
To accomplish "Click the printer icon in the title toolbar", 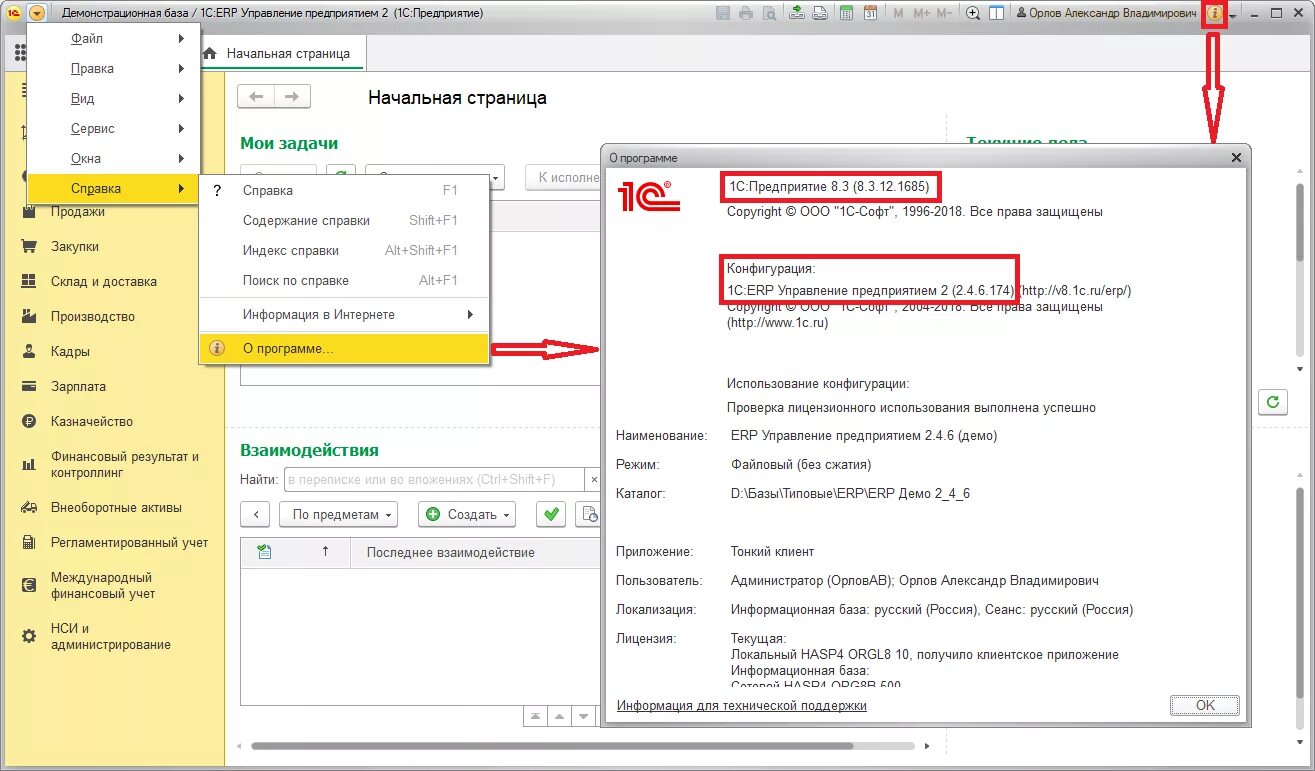I will pyautogui.click(x=746, y=13).
